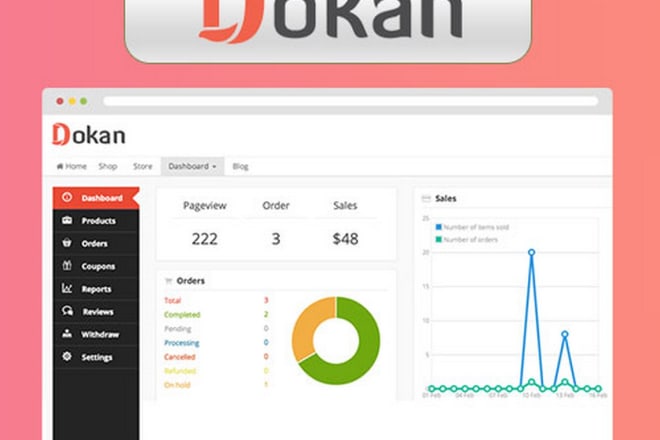
Task: Click the Reviews speech bubble icon
Action: 67,311
